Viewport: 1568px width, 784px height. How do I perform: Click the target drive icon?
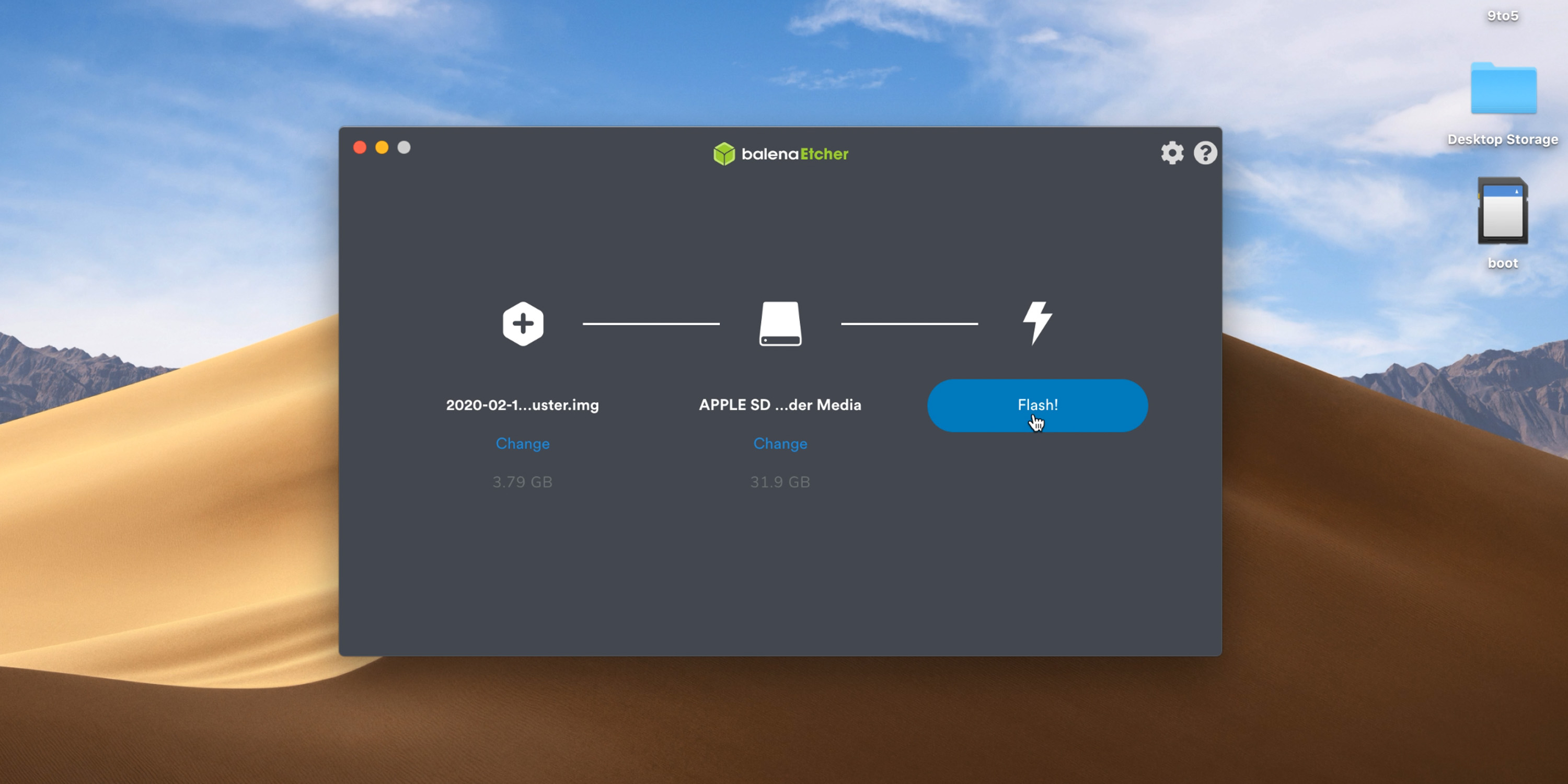[780, 324]
